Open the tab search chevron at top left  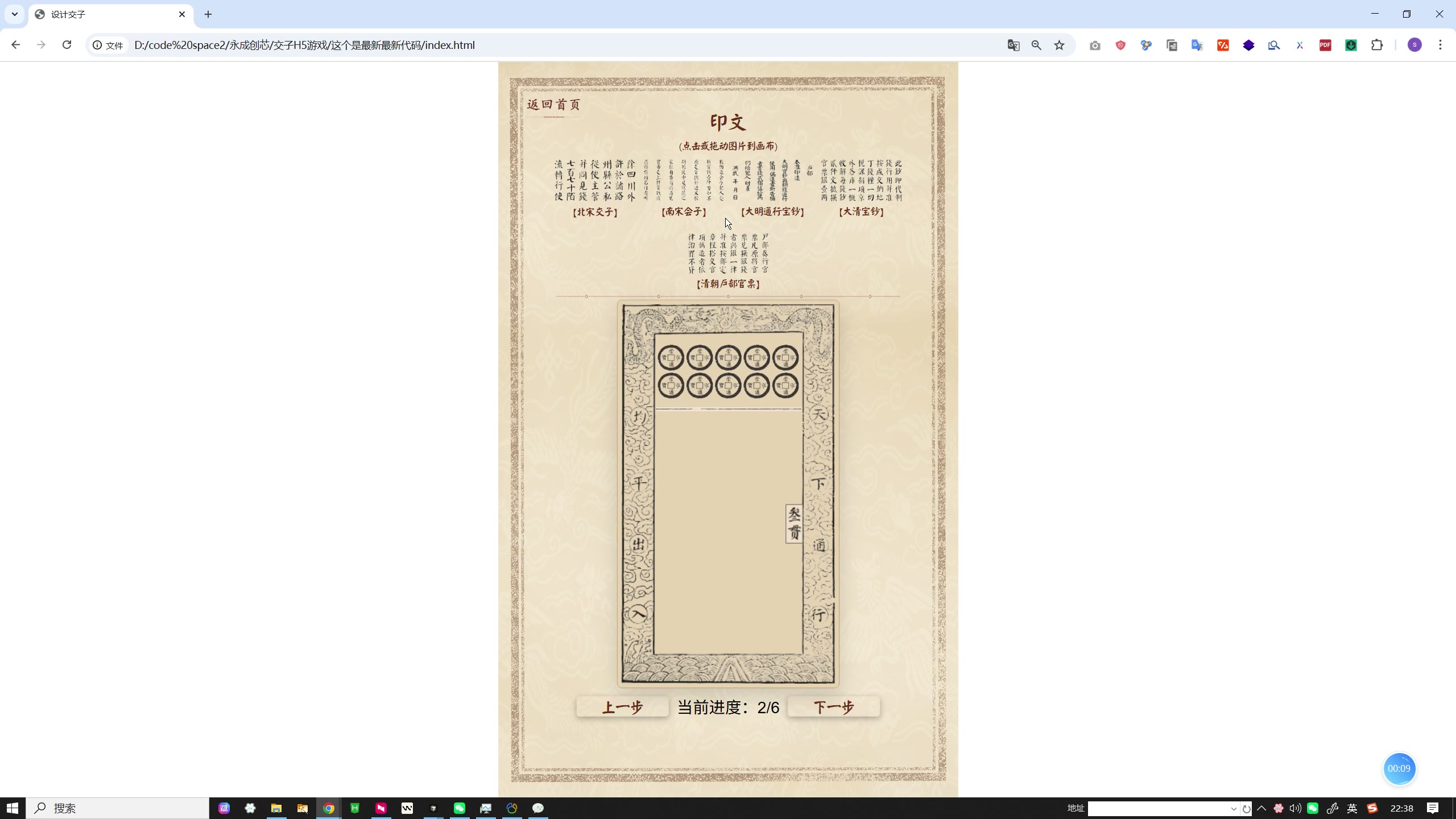pos(14,14)
